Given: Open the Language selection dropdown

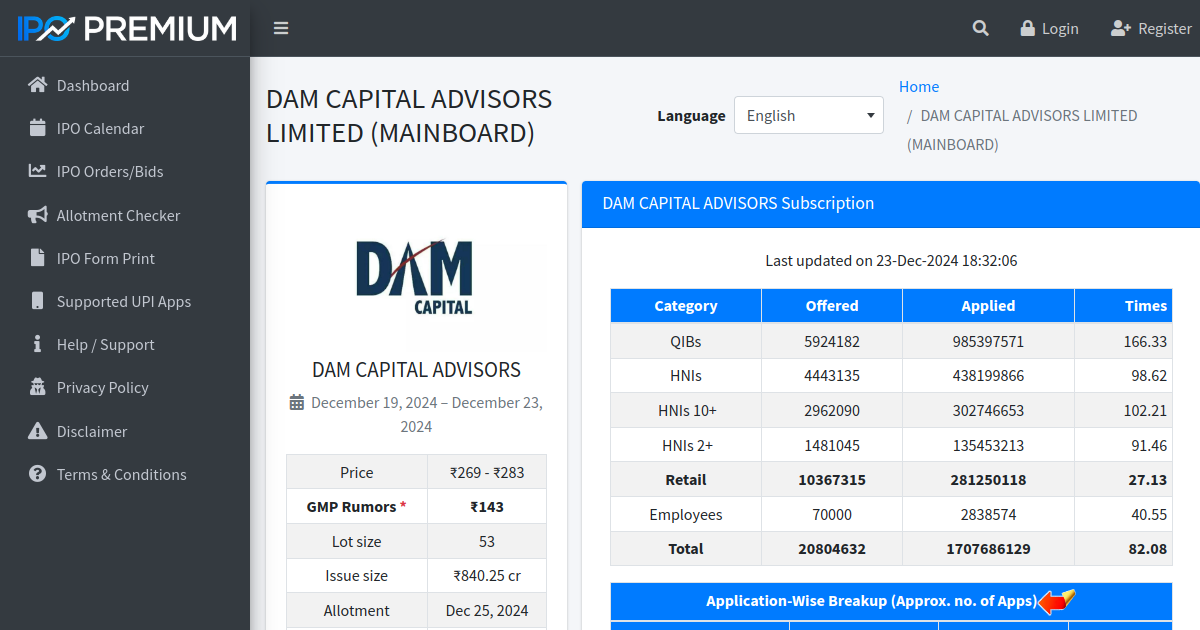Looking at the screenshot, I should pos(808,115).
